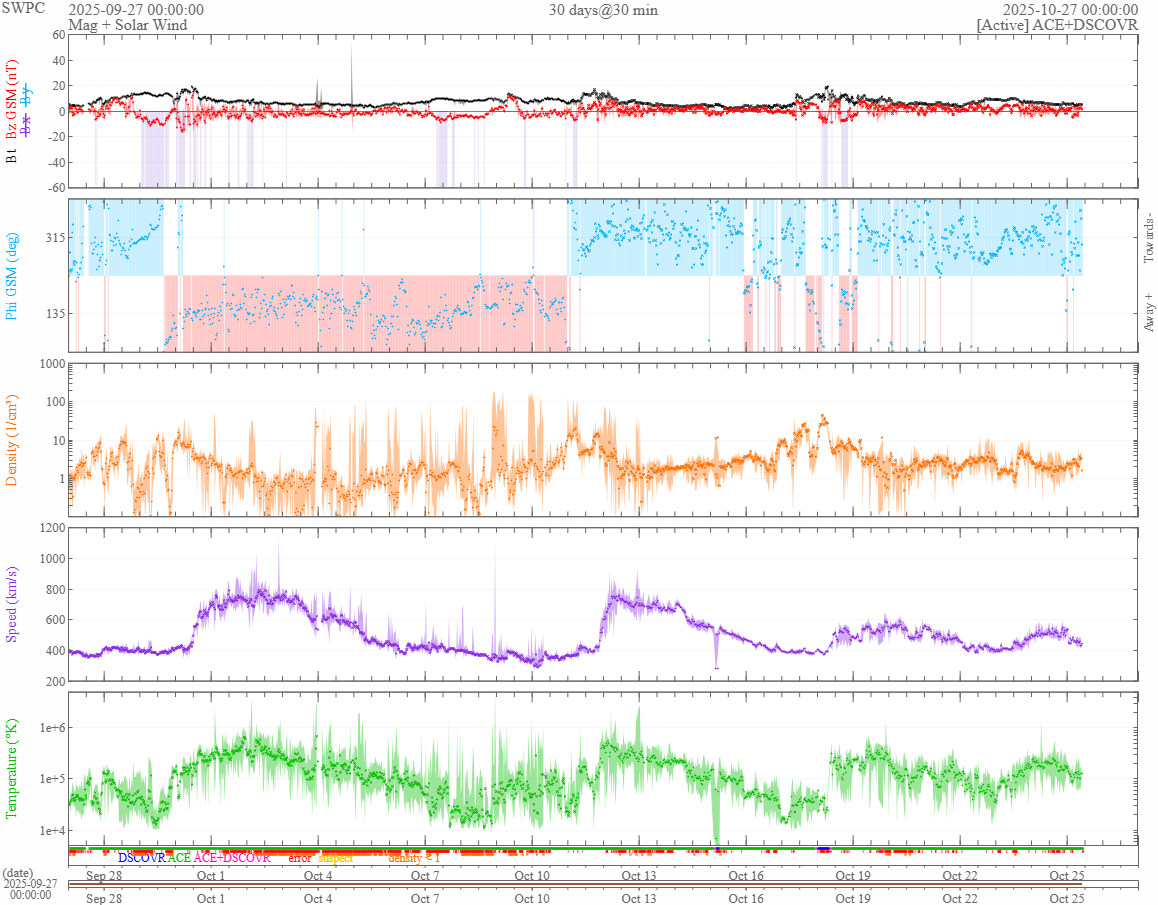This screenshot has width=1158, height=905.
Task: Click the bottom time range slider bar
Action: [x=603, y=883]
